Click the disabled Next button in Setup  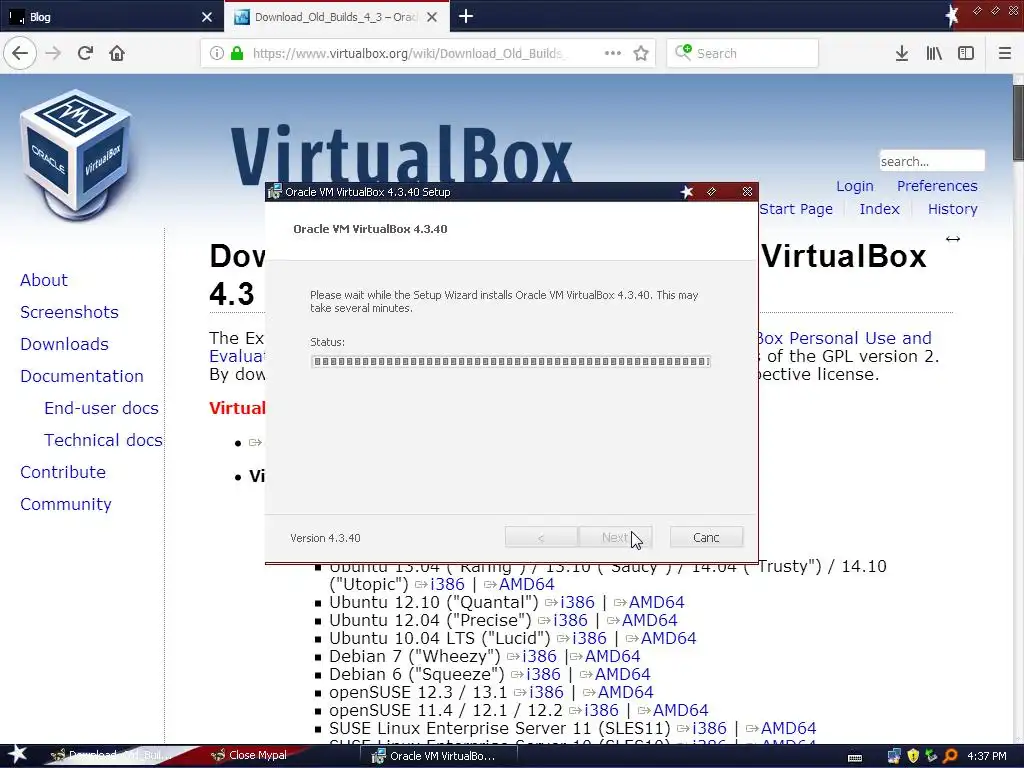coord(615,537)
